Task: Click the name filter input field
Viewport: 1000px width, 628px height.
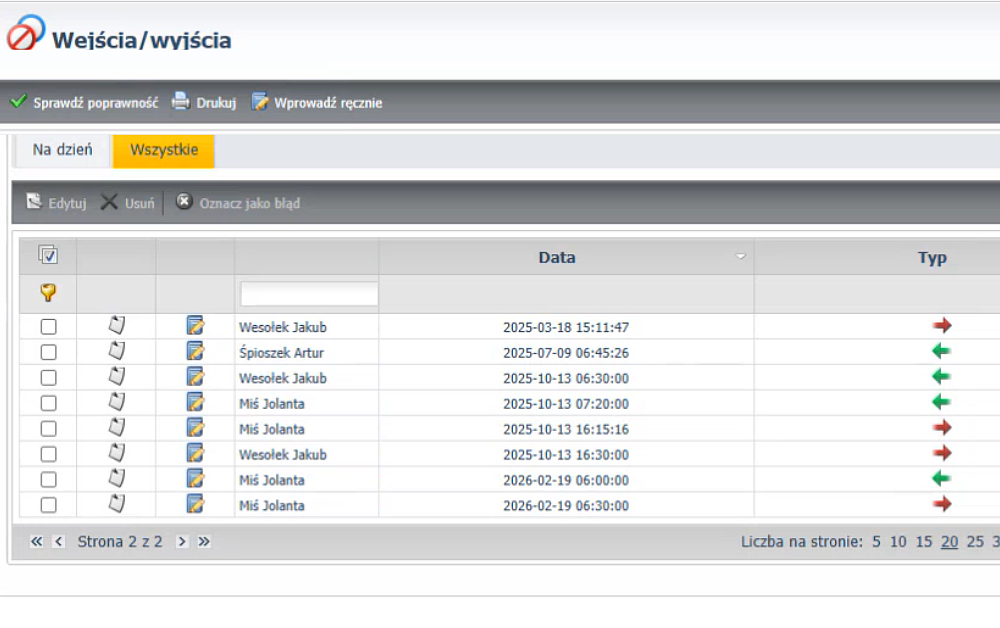Action: pyautogui.click(x=309, y=293)
